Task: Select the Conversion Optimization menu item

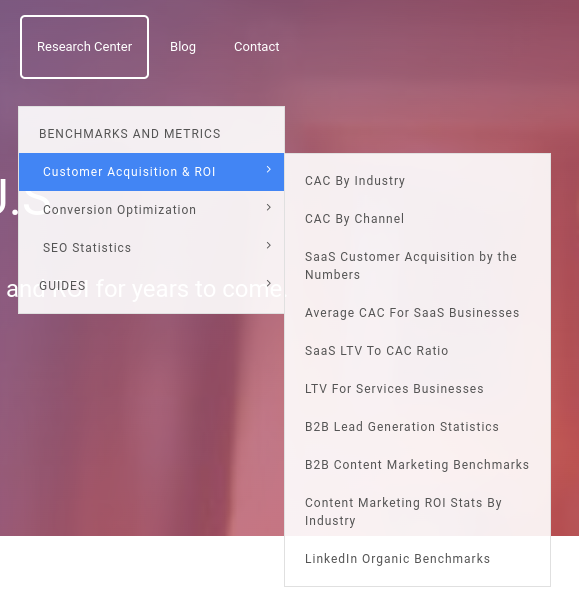Action: click(152, 210)
